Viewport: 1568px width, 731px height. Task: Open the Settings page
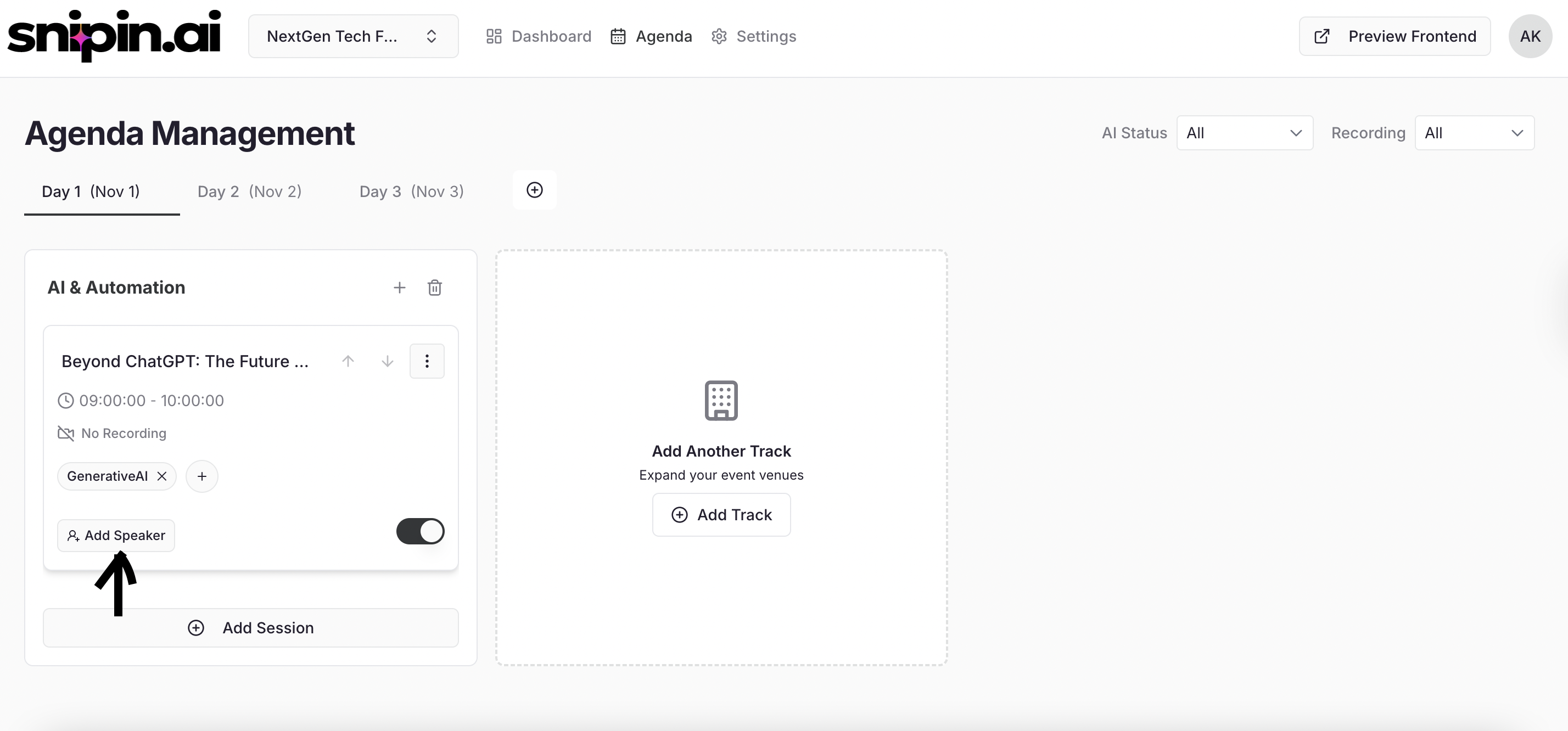pyautogui.click(x=754, y=37)
